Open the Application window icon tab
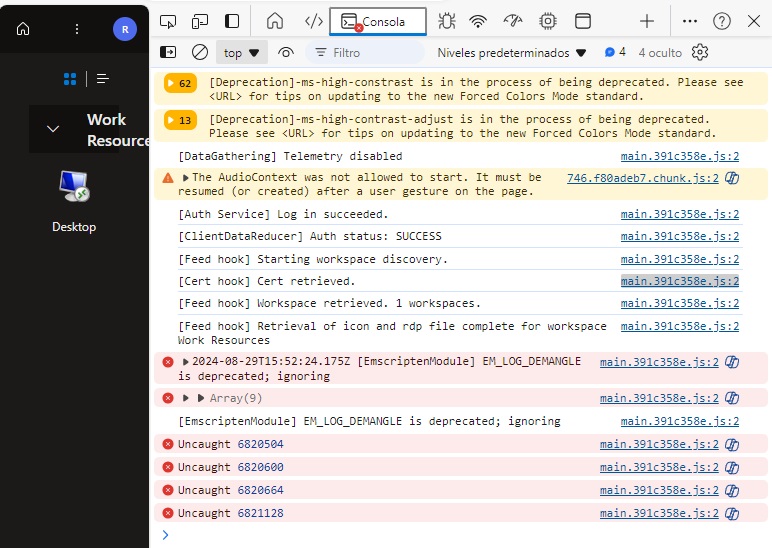This screenshot has height=548, width=772. click(x=583, y=22)
